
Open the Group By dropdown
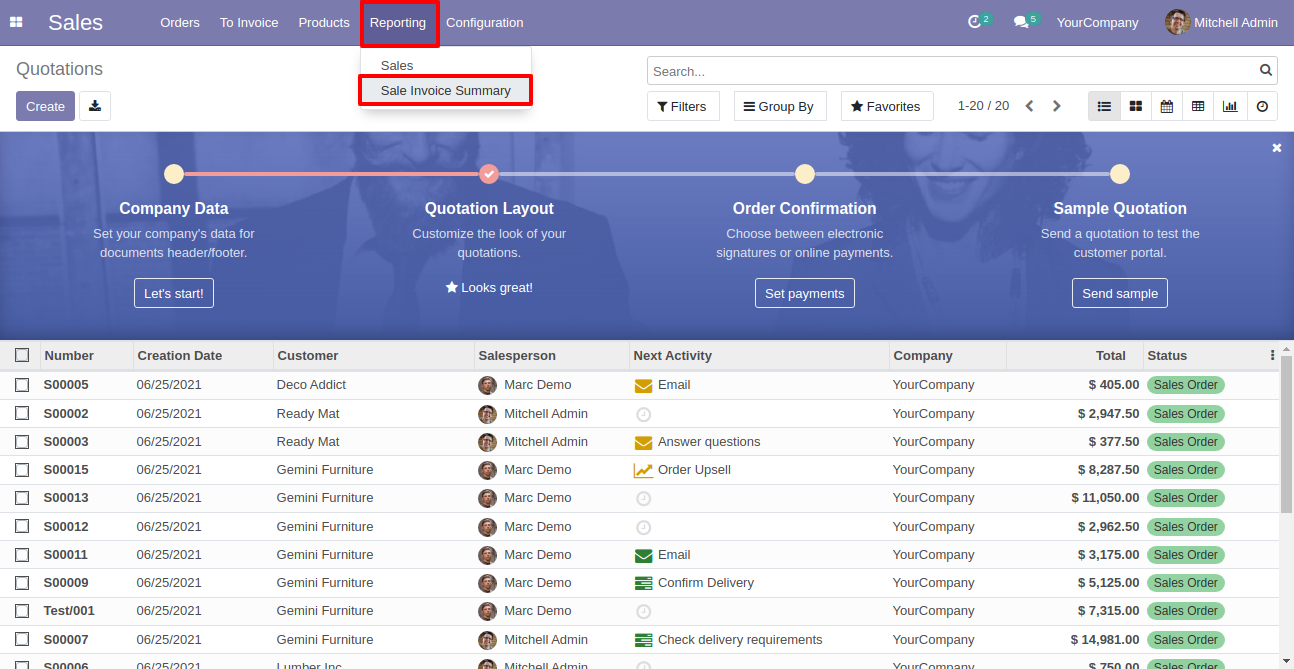[780, 106]
